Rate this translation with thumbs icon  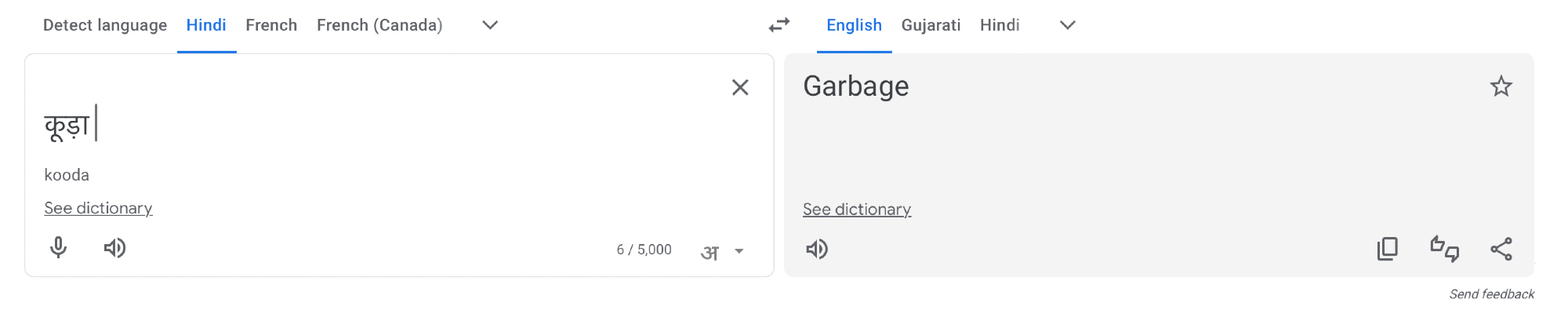(1444, 249)
